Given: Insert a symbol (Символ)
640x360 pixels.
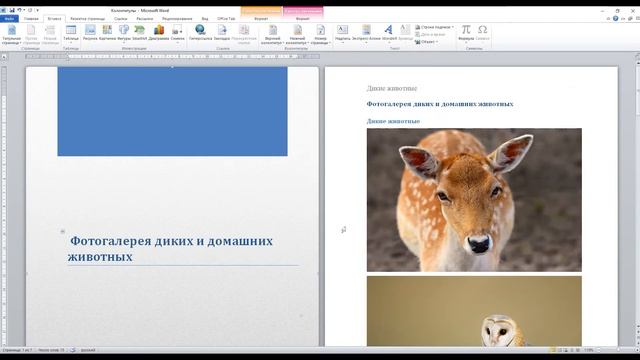Looking at the screenshot, I should 482,33.
